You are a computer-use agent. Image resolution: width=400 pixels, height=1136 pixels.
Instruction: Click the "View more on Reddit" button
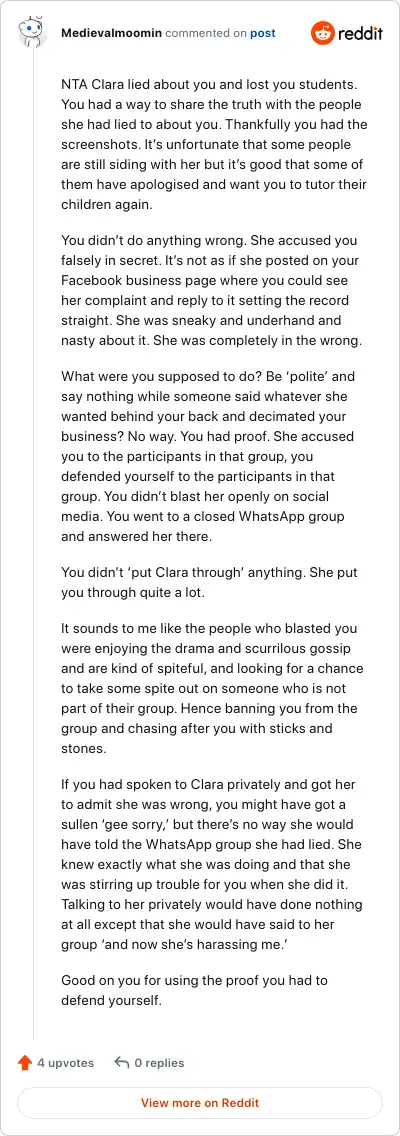click(x=200, y=1103)
